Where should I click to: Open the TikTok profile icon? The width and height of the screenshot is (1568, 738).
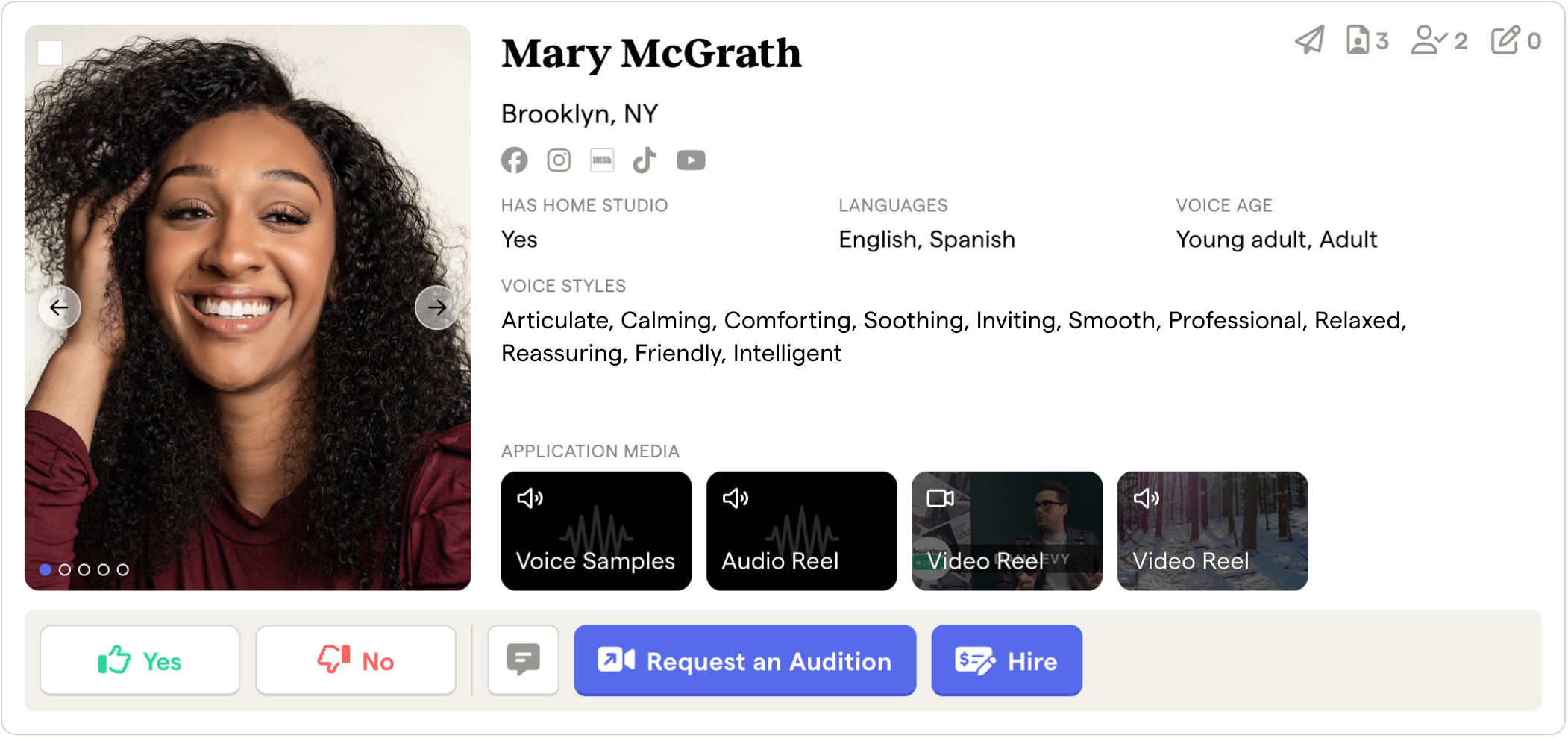tap(645, 160)
